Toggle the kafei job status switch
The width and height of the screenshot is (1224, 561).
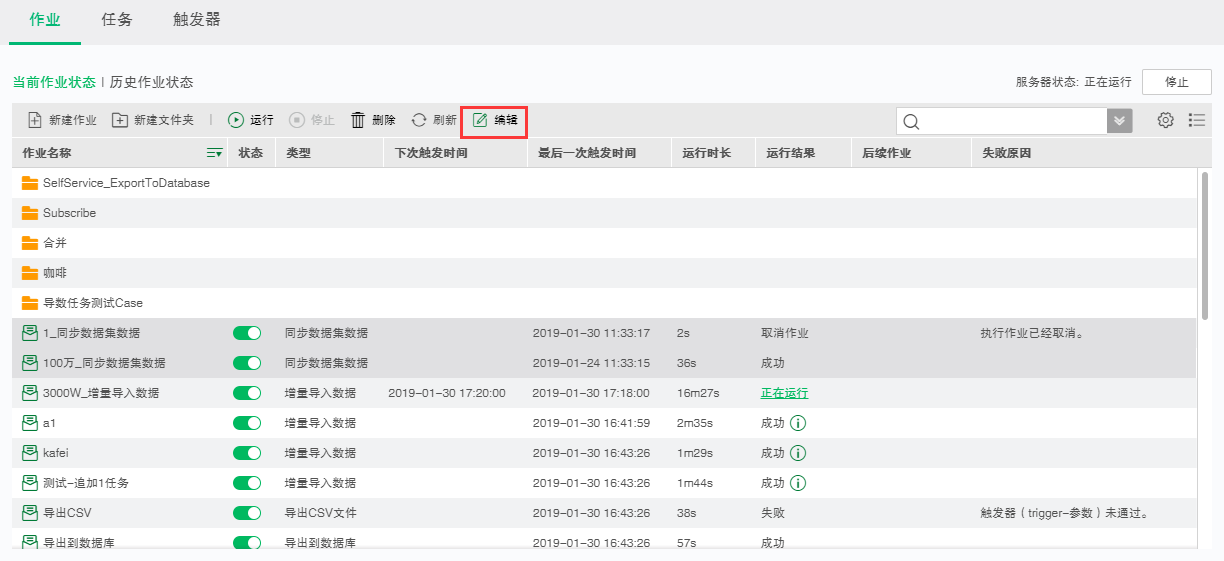(246, 453)
